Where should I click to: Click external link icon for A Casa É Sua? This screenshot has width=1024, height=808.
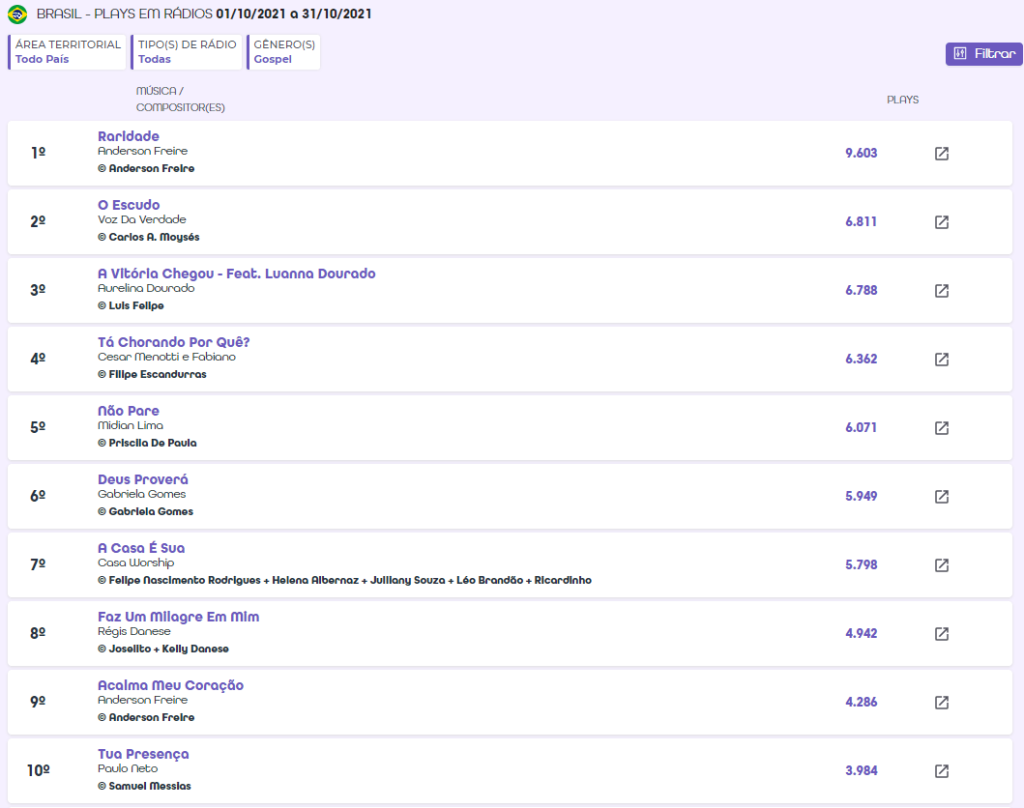pyautogui.click(x=941, y=565)
